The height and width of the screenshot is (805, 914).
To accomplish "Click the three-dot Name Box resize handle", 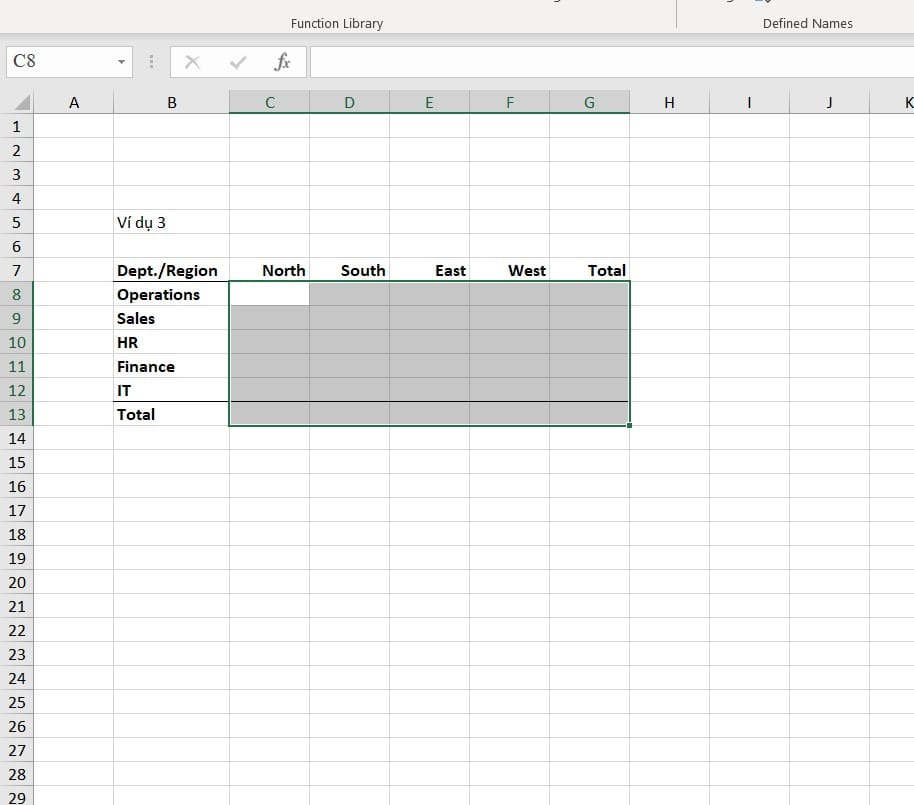I will pyautogui.click(x=151, y=62).
